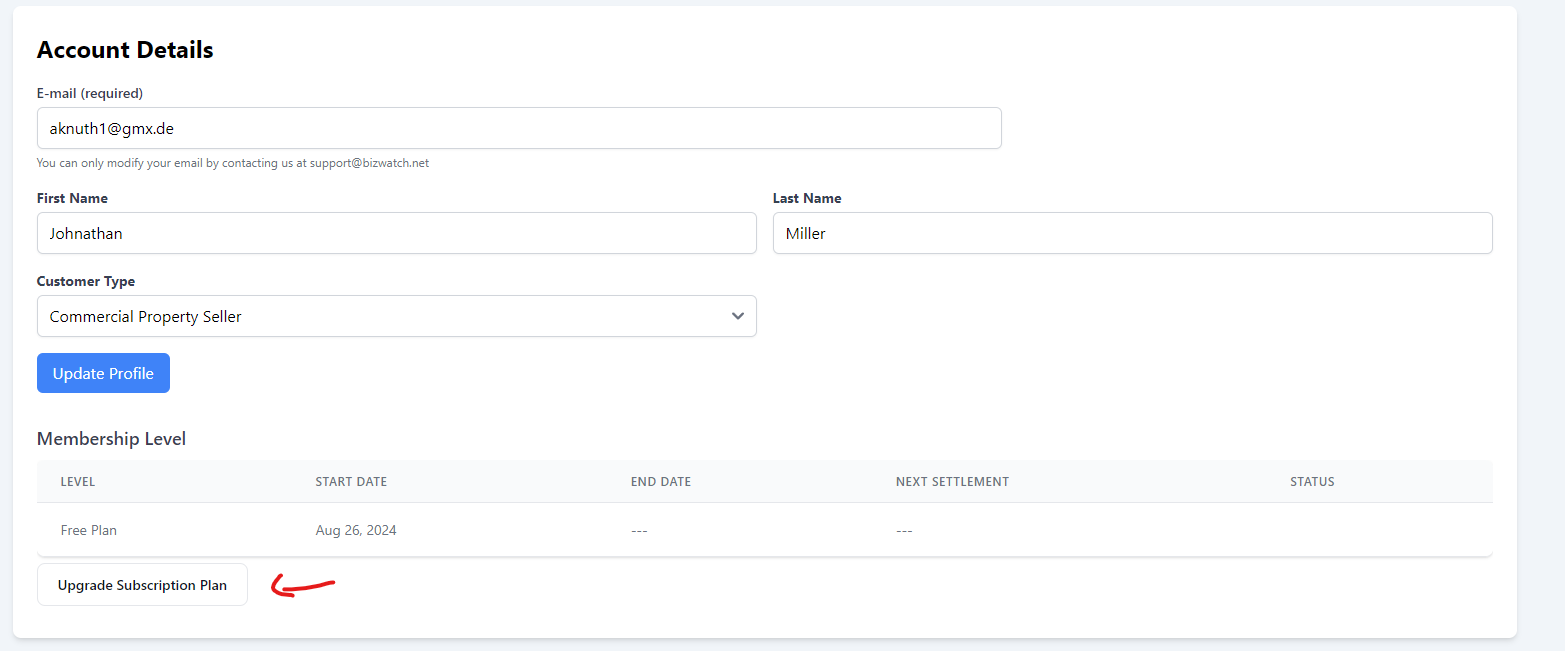Click the support email helper text
Screen dimensions: 1565x651
[233, 163]
